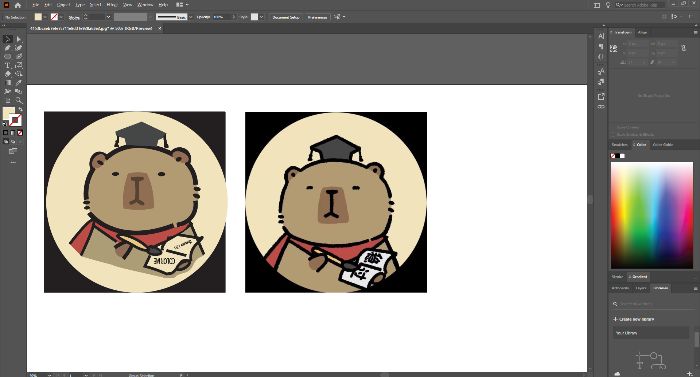This screenshot has height=377, width=700.
Task: Select the Eyedropper tool
Action: click(19, 83)
